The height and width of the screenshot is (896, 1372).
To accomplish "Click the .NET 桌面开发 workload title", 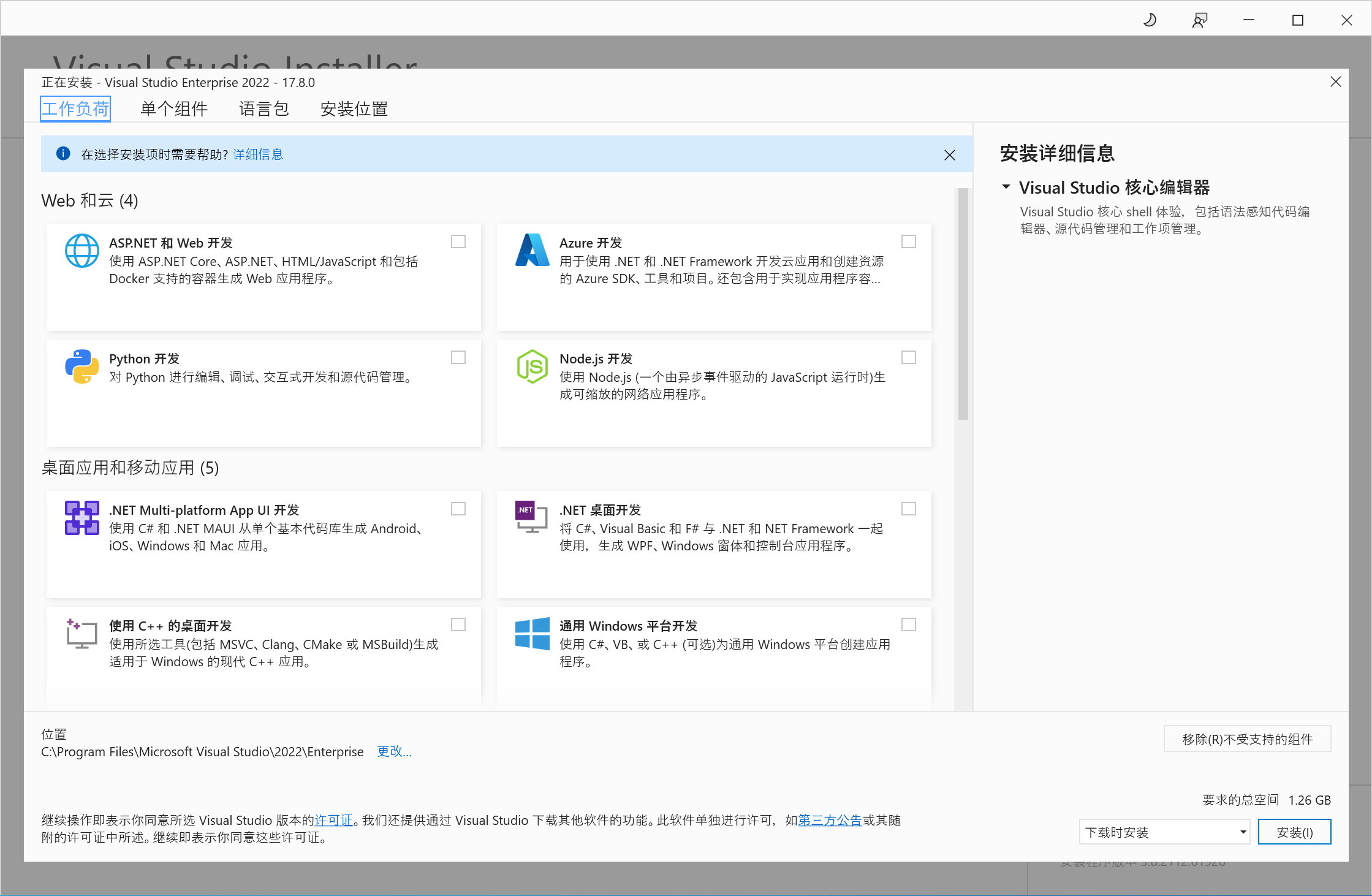I will (x=600, y=510).
